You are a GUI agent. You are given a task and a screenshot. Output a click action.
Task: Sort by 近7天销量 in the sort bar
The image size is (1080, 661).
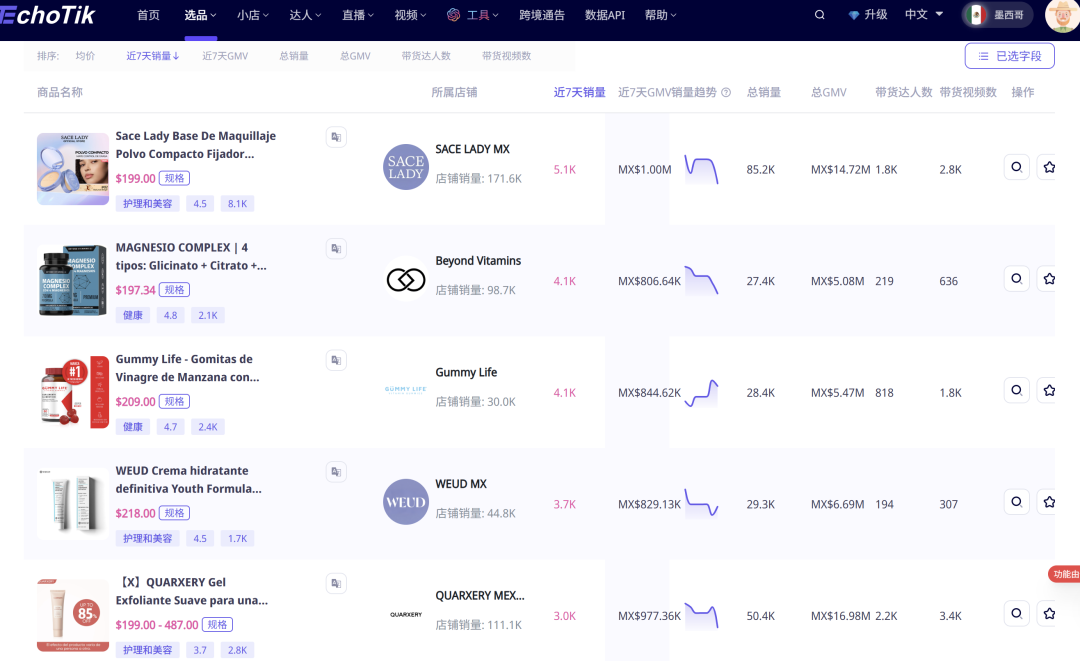pos(152,56)
